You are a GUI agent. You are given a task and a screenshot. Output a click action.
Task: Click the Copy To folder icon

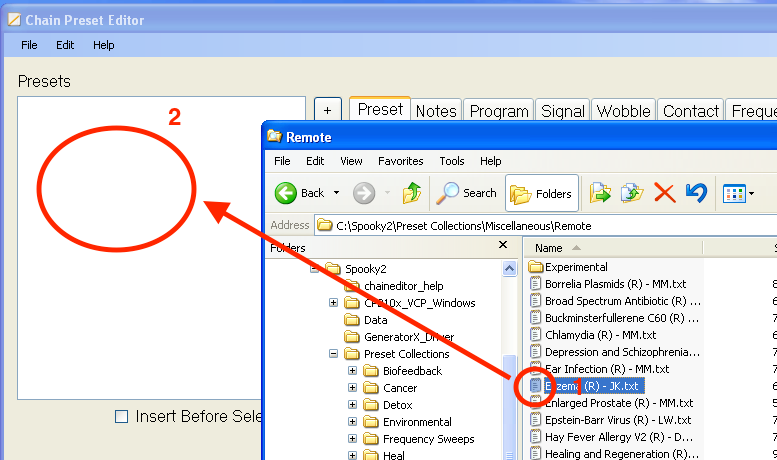(x=632, y=193)
